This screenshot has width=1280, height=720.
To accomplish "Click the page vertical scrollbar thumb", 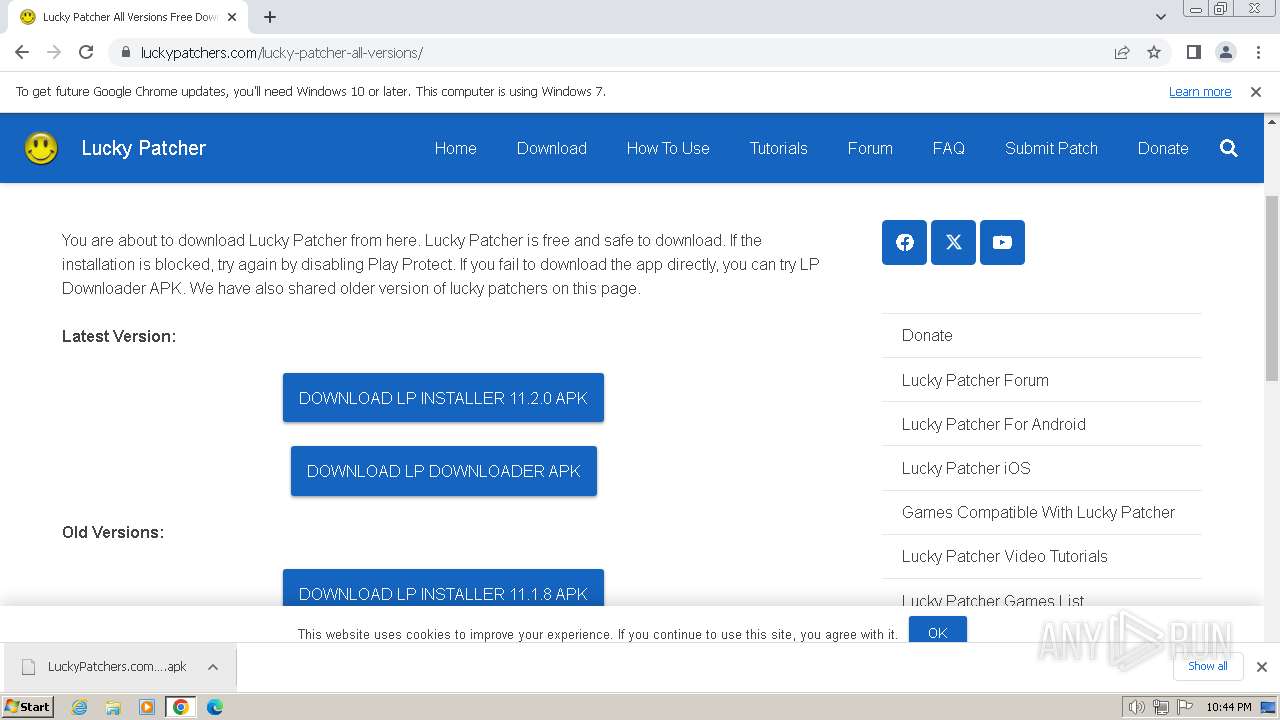I will tap(1272, 288).
